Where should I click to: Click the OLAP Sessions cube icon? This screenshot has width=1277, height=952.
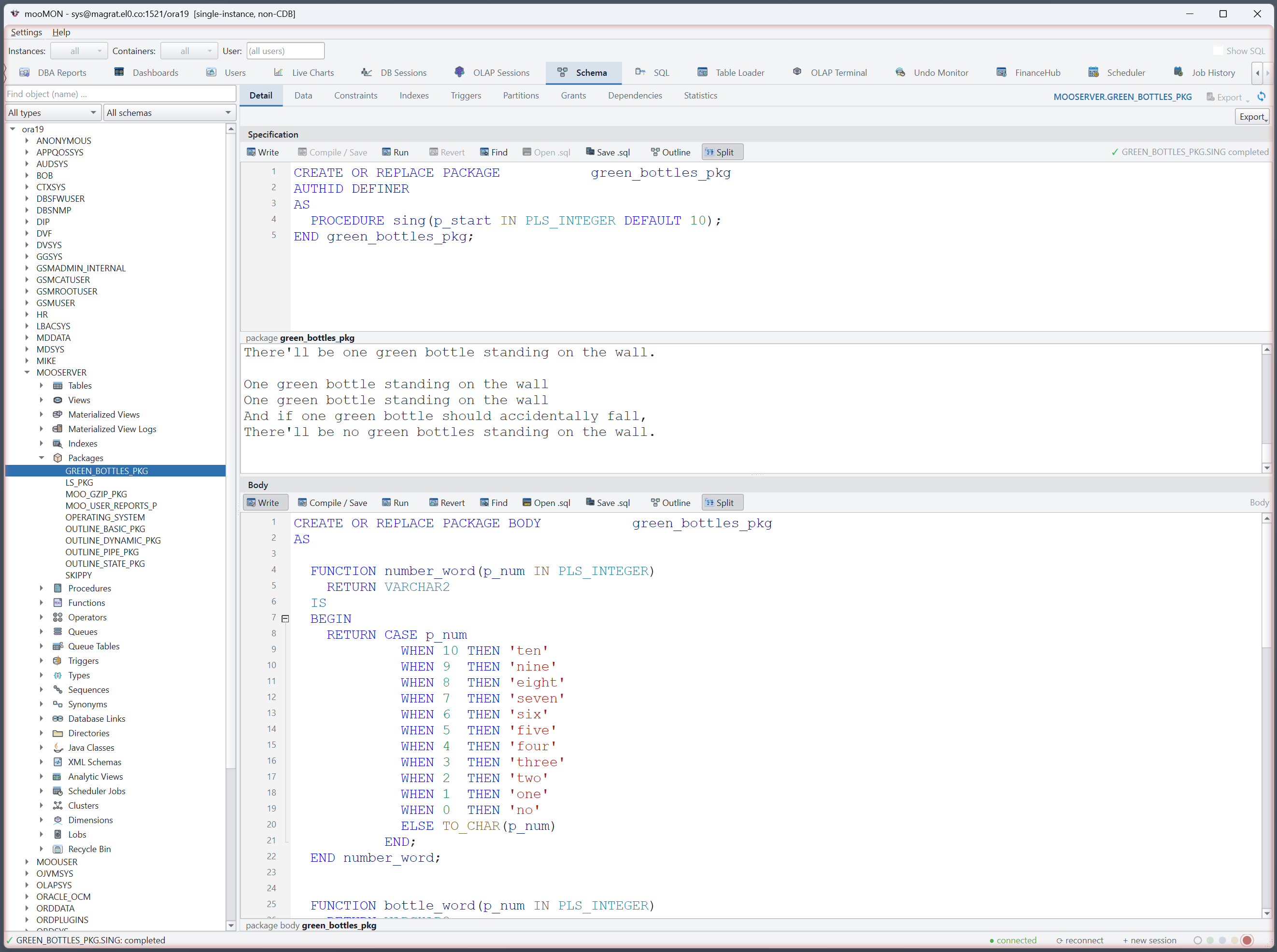459,72
